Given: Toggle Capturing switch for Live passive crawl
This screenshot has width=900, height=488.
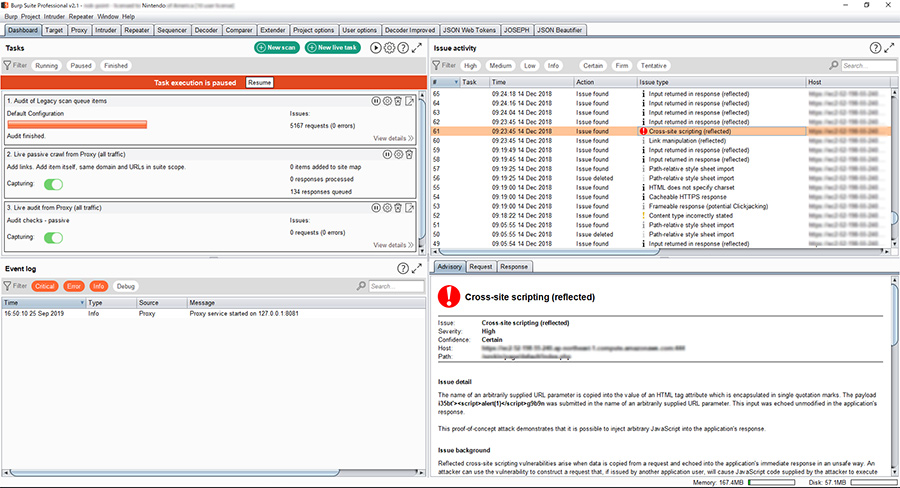Looking at the screenshot, I should click(53, 184).
